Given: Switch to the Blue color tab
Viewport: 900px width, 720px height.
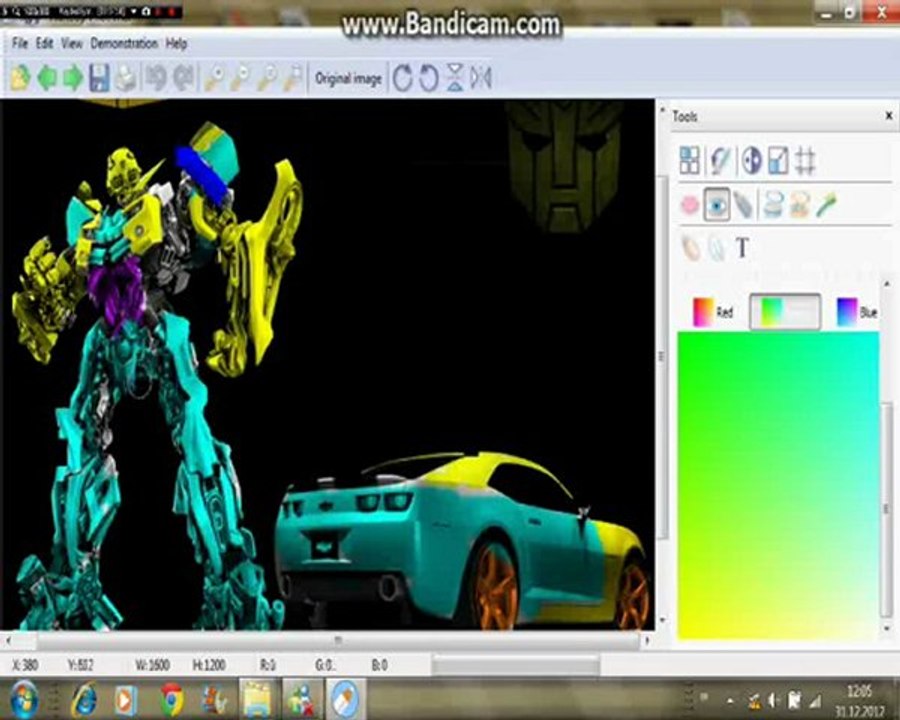Looking at the screenshot, I should pyautogui.click(x=856, y=312).
